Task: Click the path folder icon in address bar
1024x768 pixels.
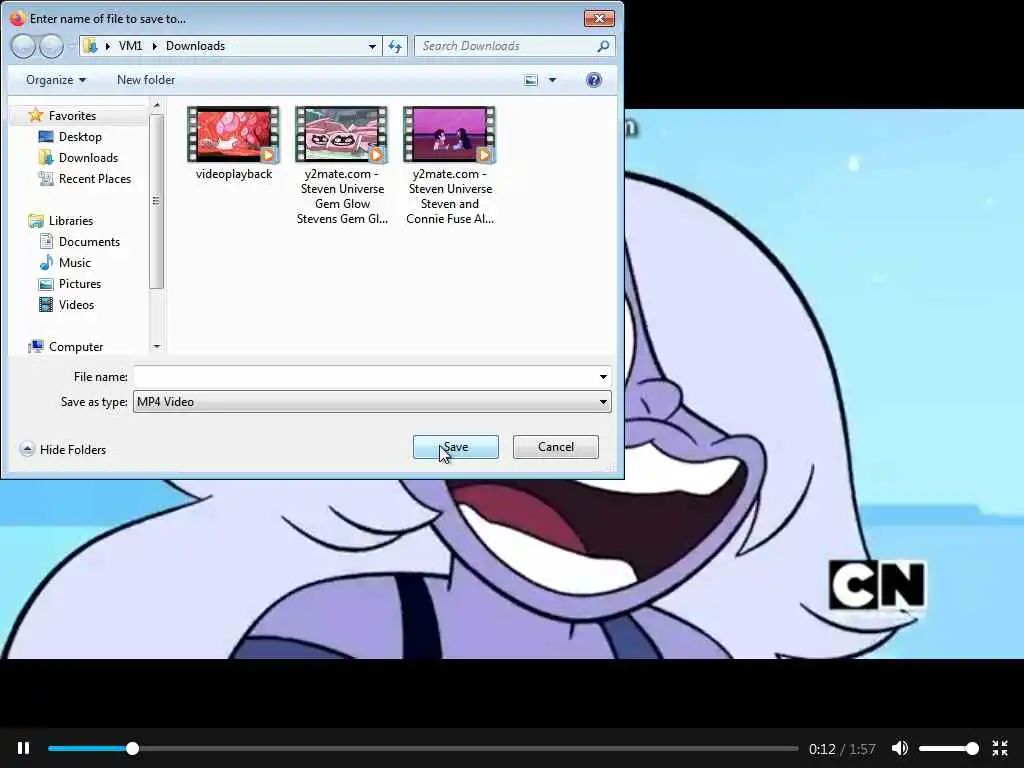Action: point(91,46)
